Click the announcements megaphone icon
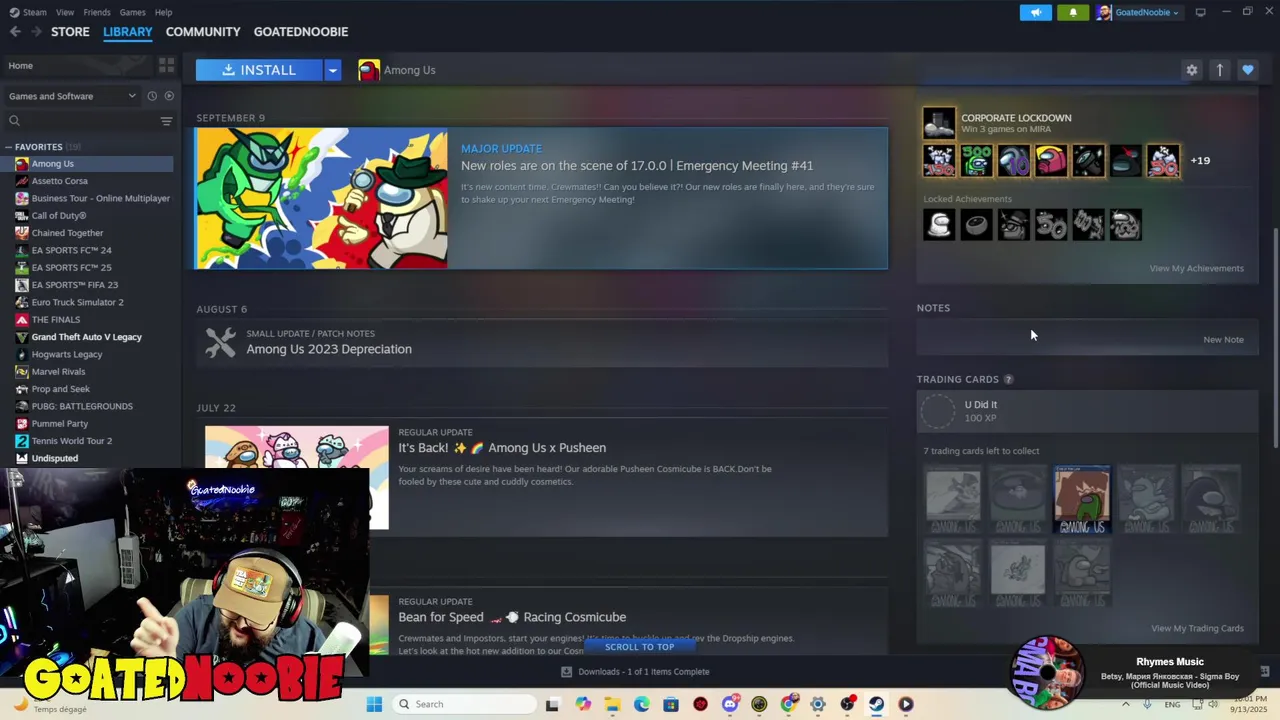Screen dimensions: 1280x720 1036,12
